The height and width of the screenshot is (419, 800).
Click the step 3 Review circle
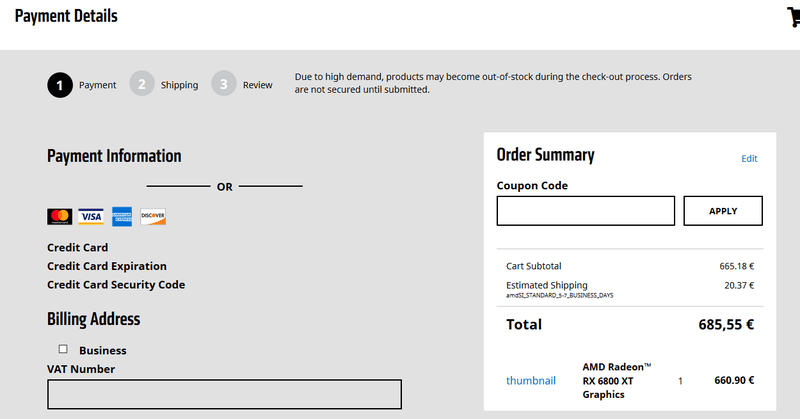pos(224,85)
